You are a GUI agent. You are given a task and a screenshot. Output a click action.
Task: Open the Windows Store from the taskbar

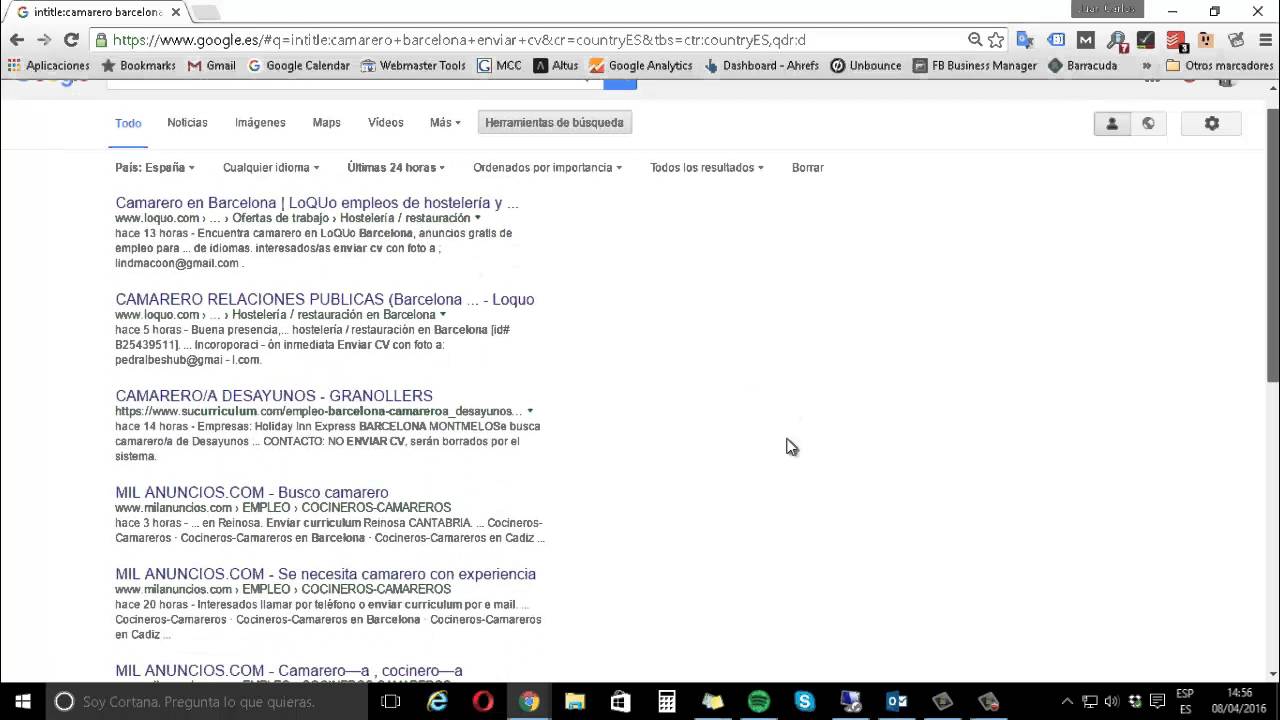[x=621, y=702]
